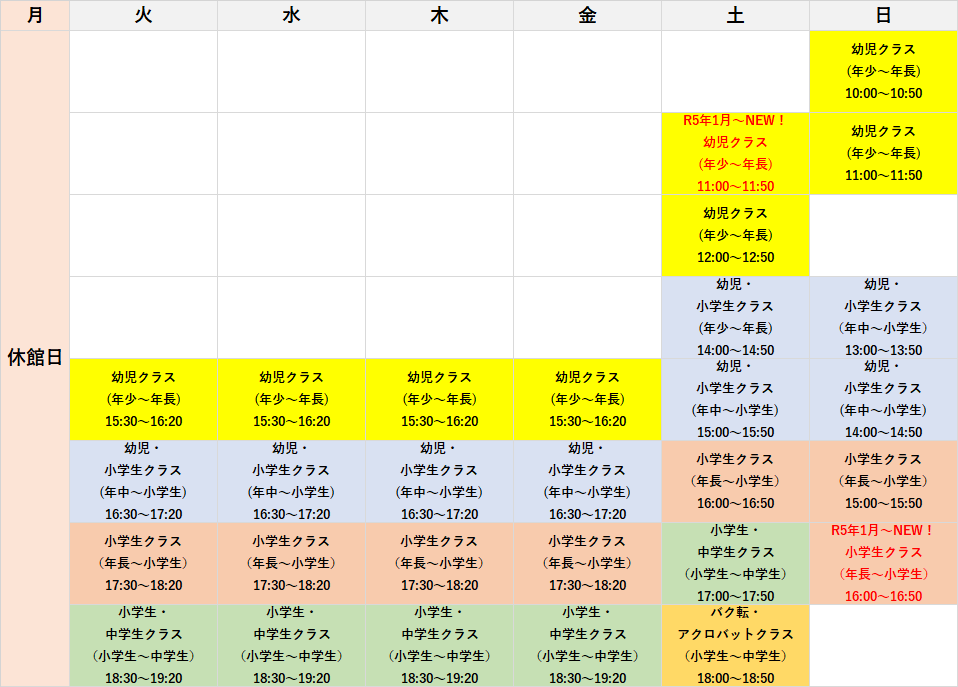Select the 火 day header
The image size is (958, 687).
coord(143,15)
